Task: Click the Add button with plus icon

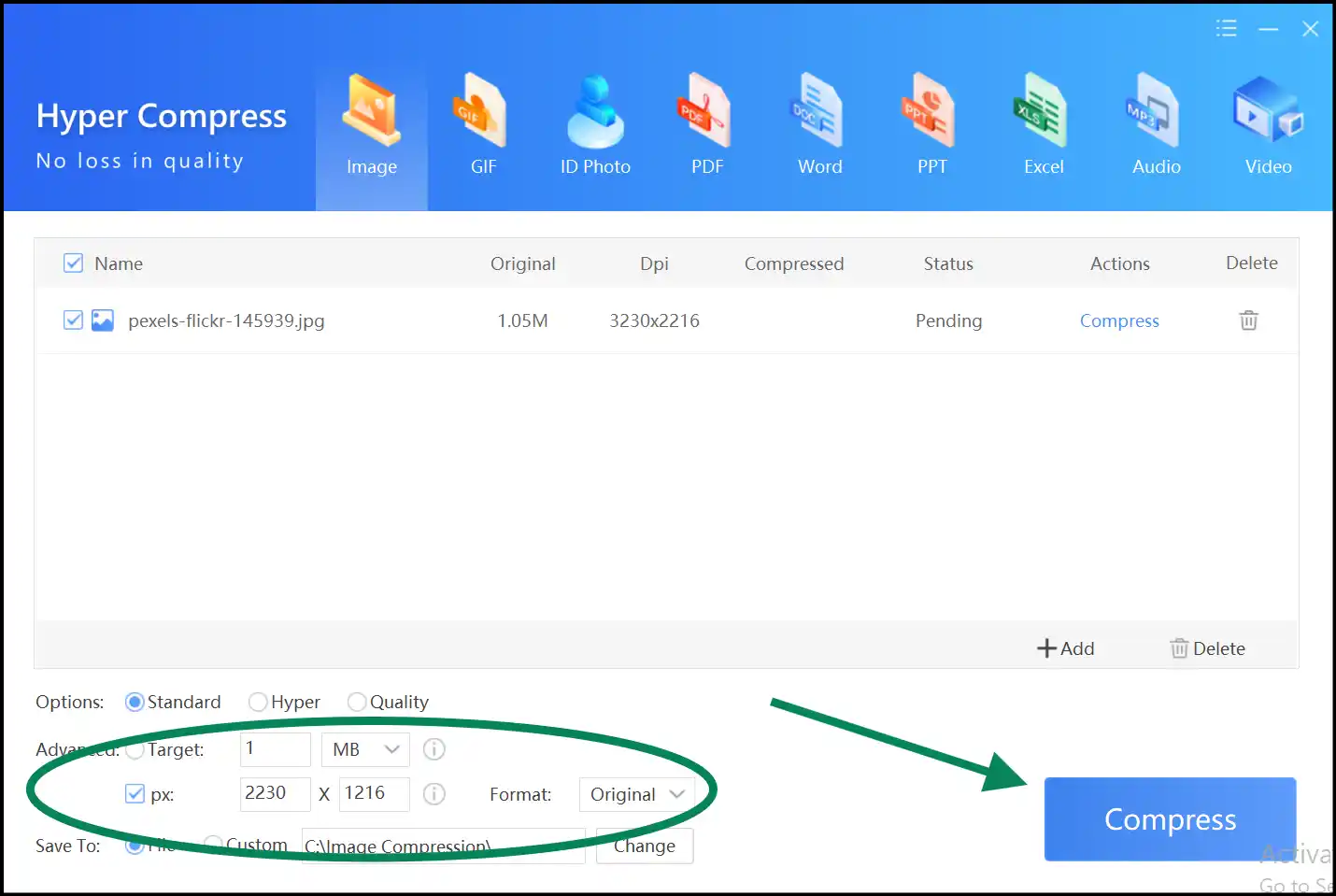Action: (1066, 648)
